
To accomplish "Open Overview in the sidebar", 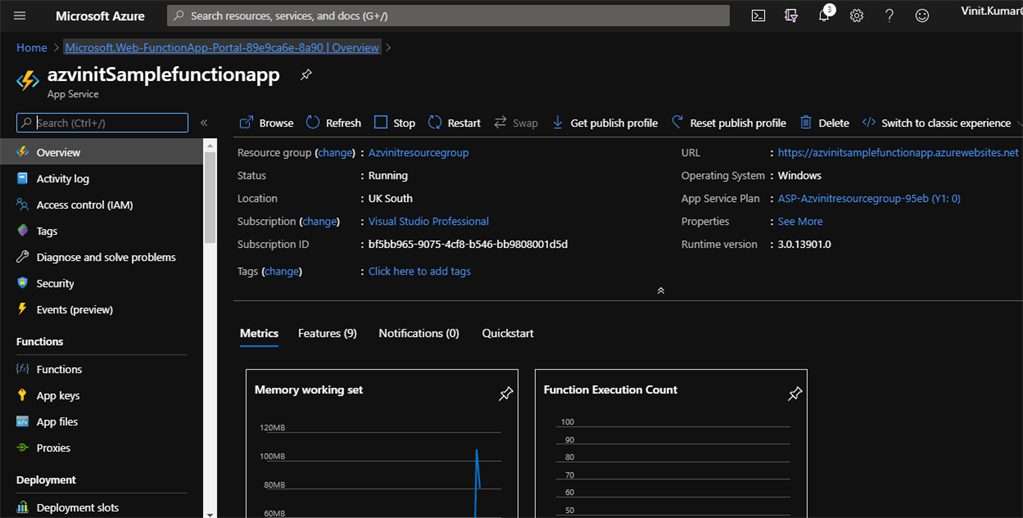I will [x=101, y=152].
